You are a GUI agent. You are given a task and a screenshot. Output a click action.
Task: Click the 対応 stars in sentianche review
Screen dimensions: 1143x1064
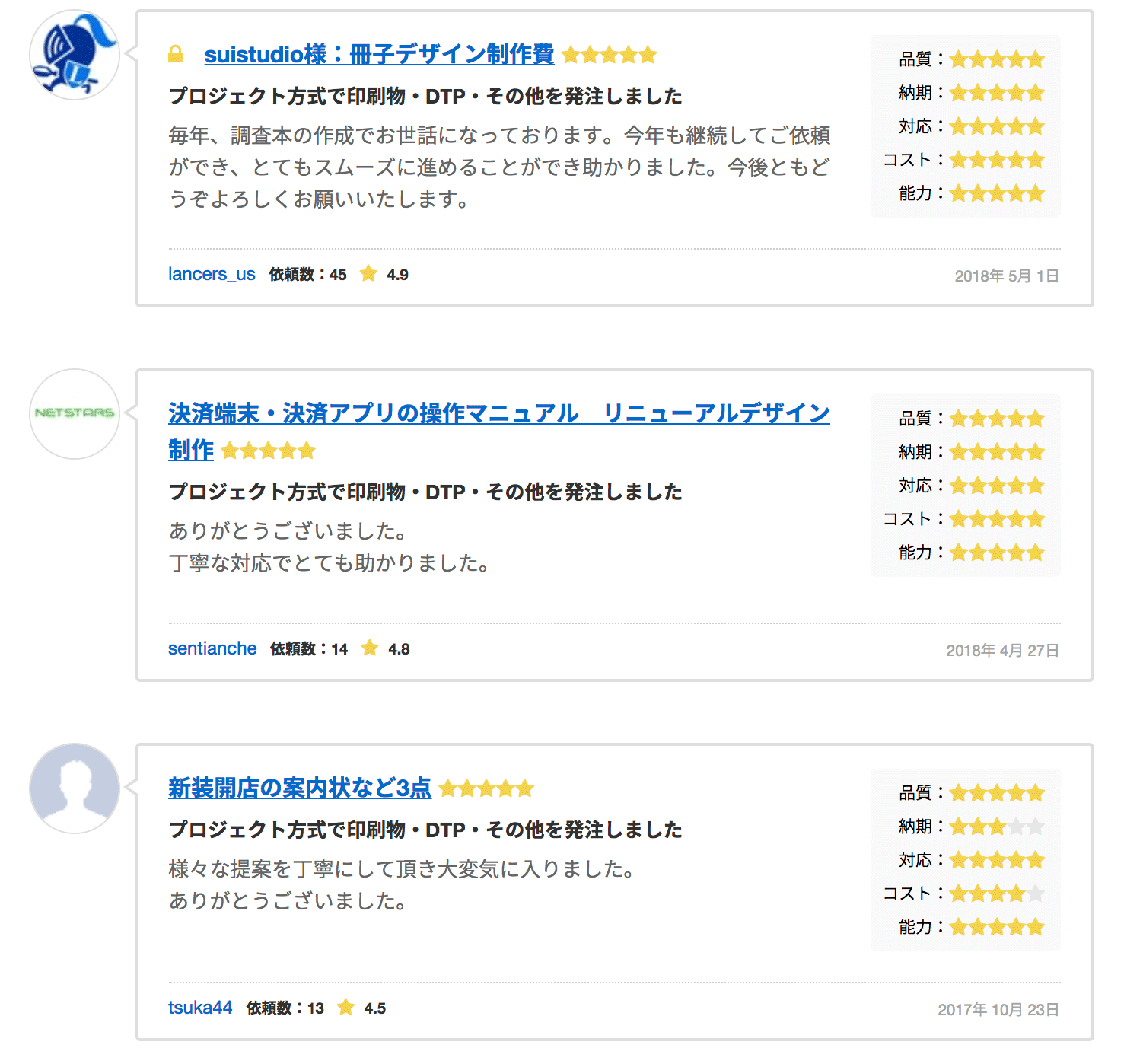(997, 486)
